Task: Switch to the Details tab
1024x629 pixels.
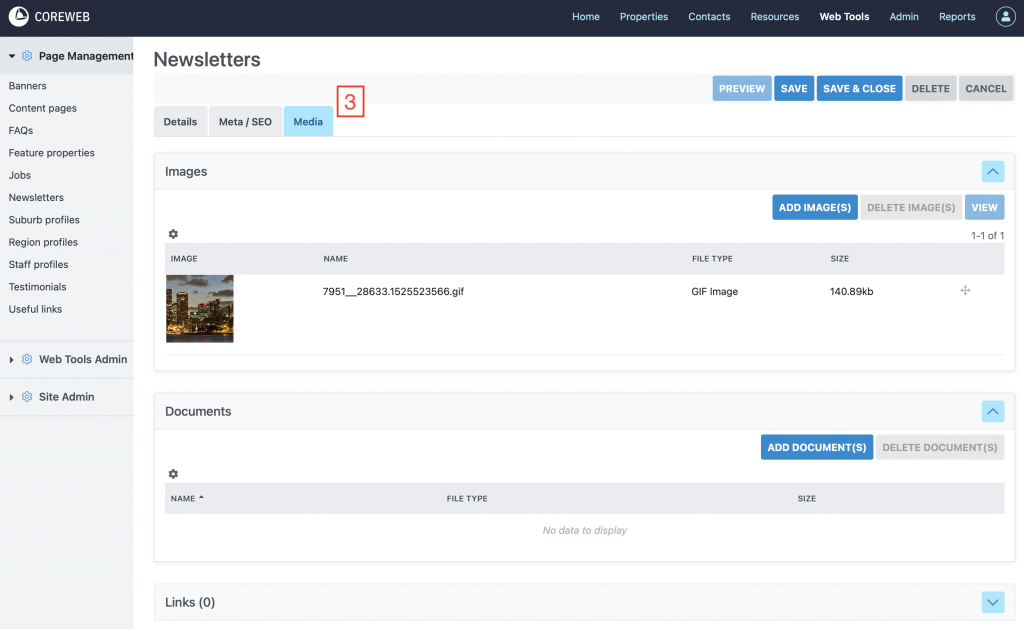Action: click(x=180, y=122)
